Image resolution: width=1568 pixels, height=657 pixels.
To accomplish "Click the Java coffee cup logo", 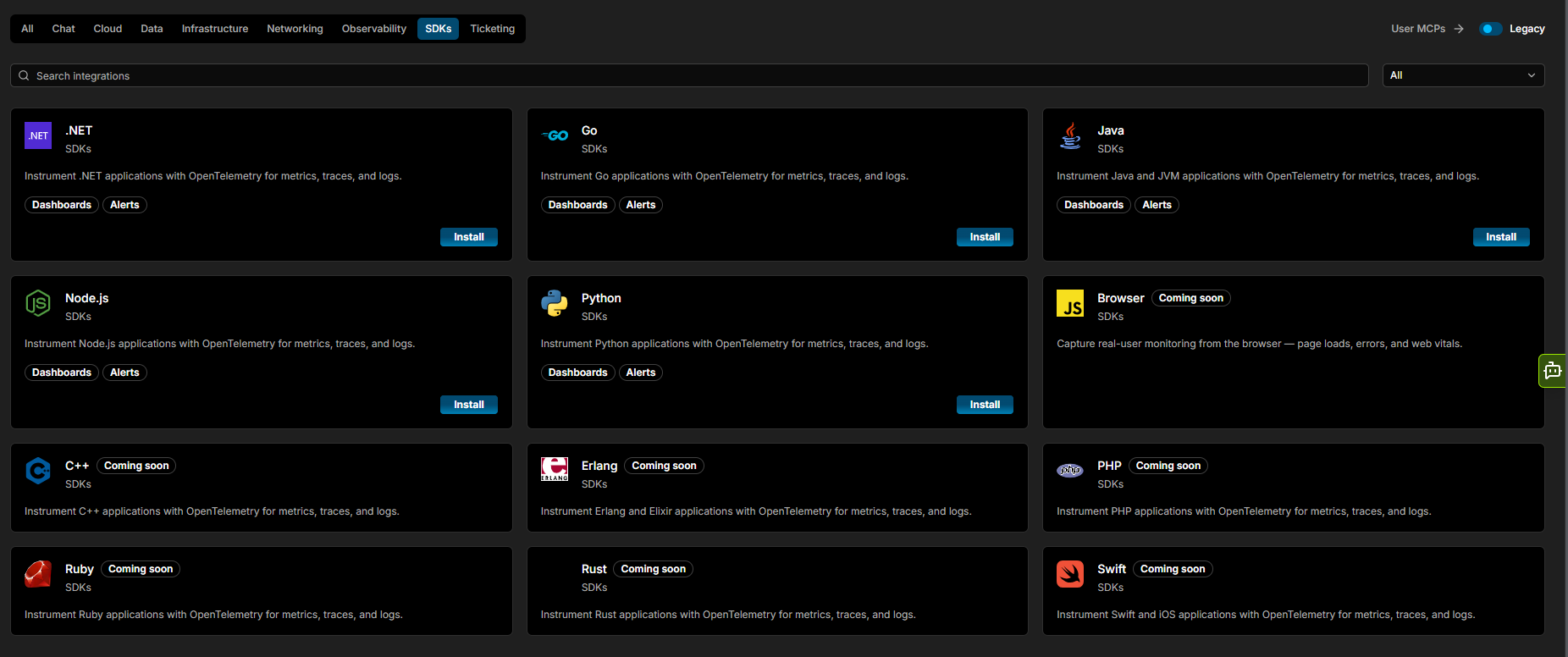I will (1070, 135).
